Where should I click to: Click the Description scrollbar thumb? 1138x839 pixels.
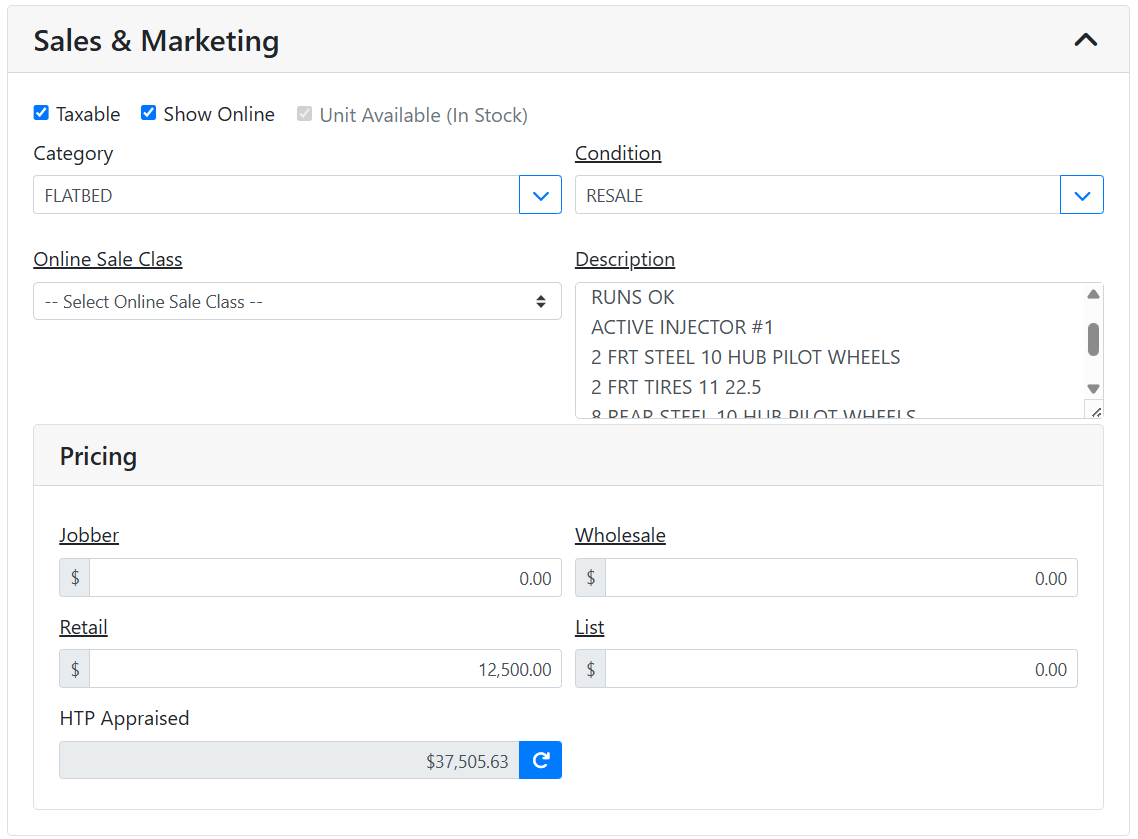coord(1093,339)
